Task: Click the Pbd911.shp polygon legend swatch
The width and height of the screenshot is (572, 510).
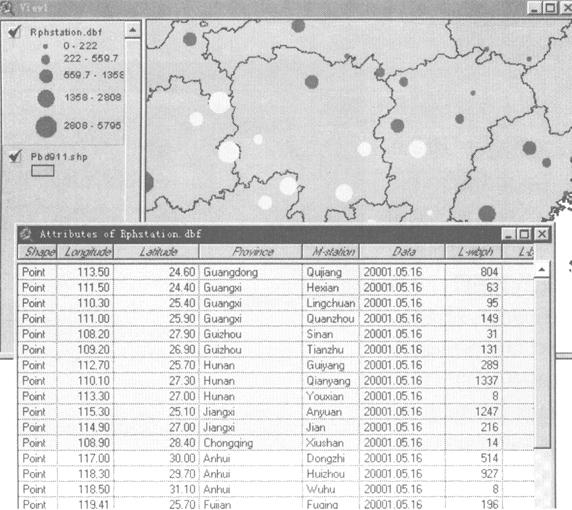Action: pos(43,170)
